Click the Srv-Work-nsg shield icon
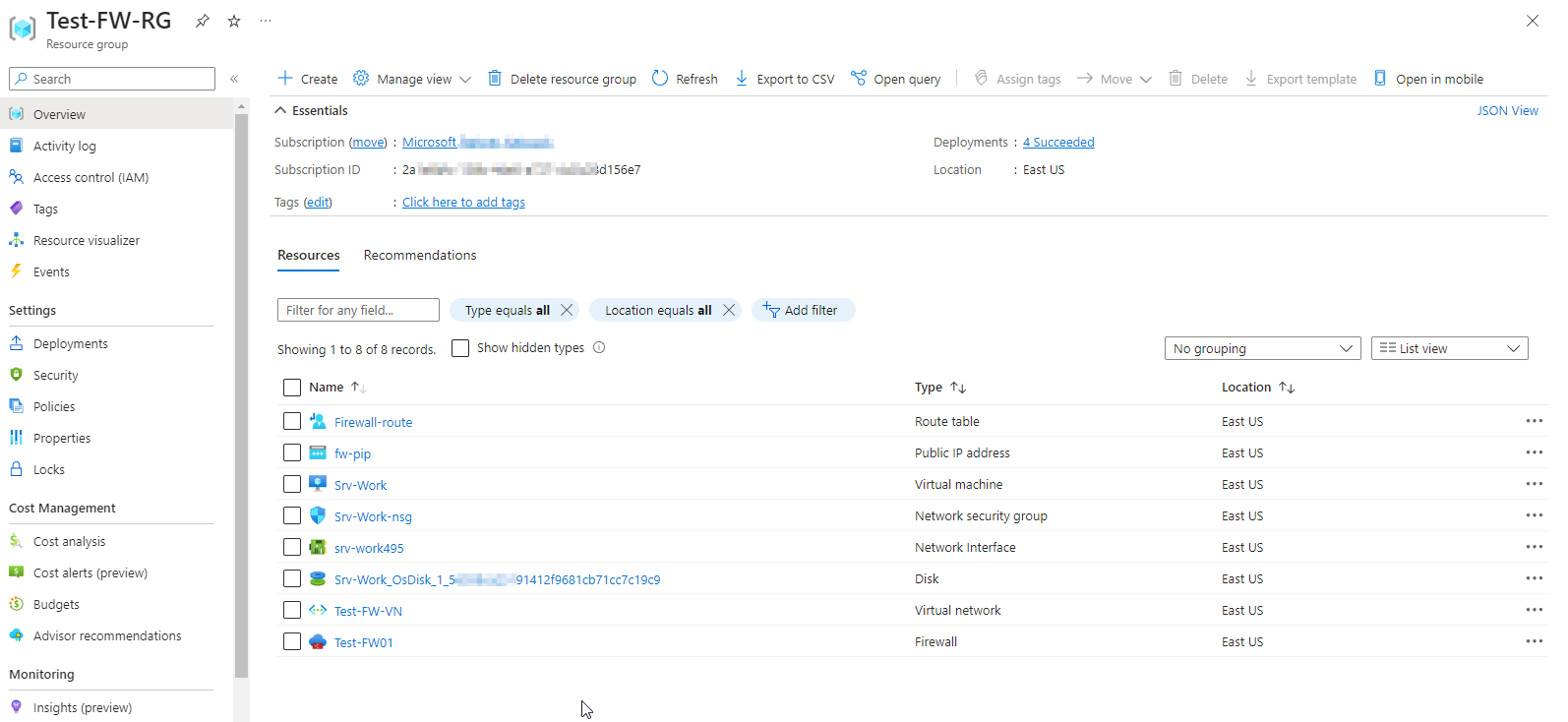 pyautogui.click(x=318, y=515)
